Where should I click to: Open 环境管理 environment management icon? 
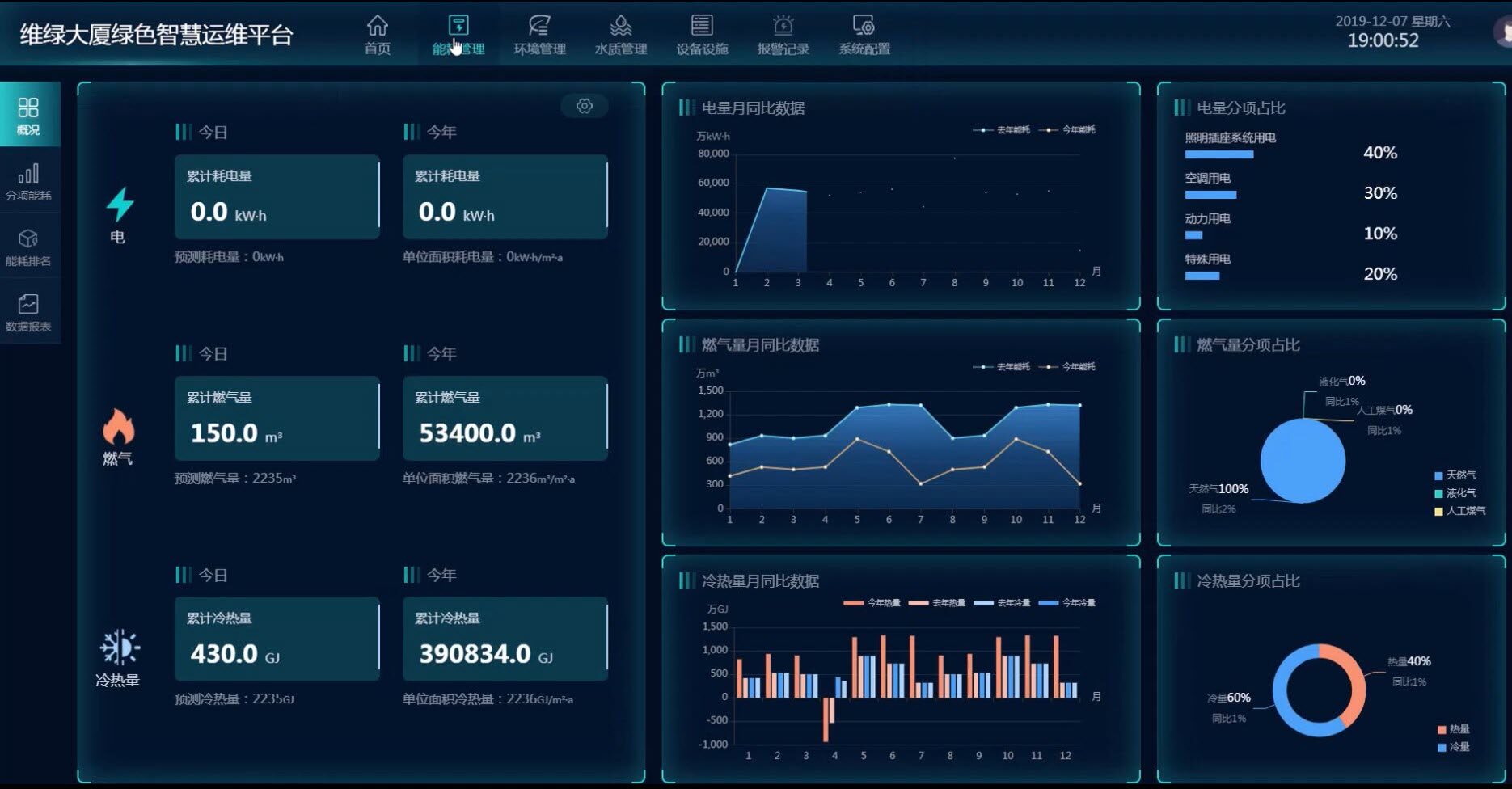539,26
